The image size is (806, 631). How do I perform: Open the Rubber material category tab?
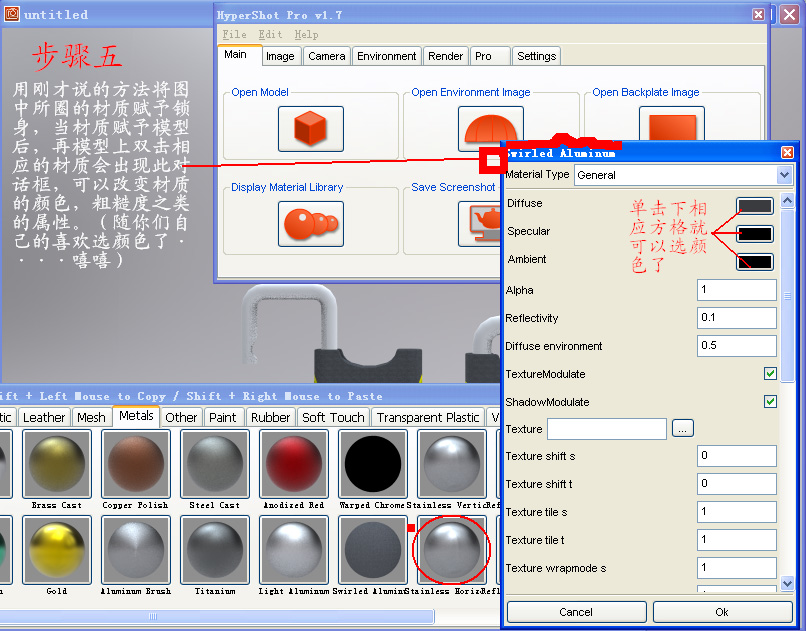pyautogui.click(x=270, y=417)
